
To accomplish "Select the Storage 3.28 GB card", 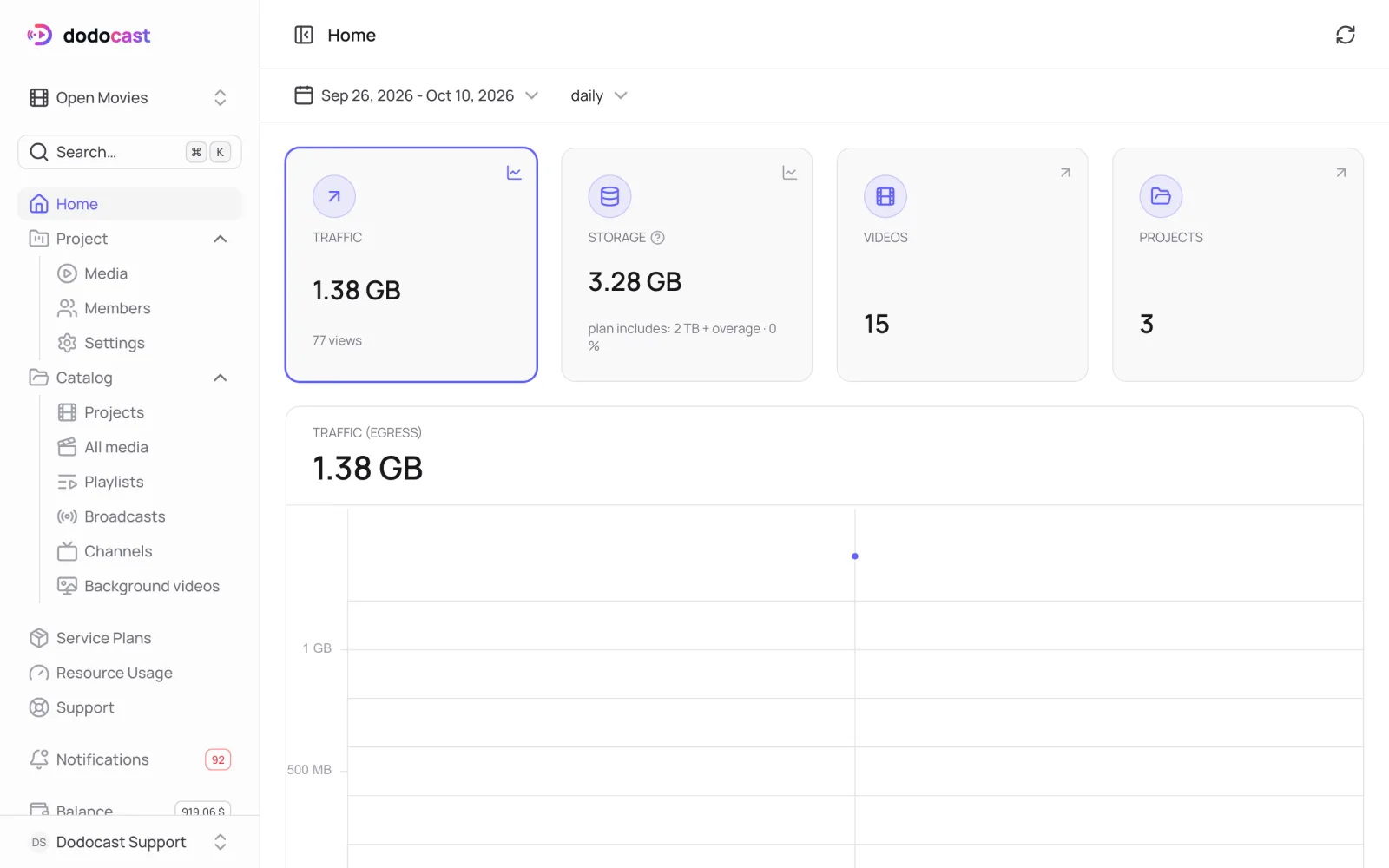I will (x=687, y=265).
